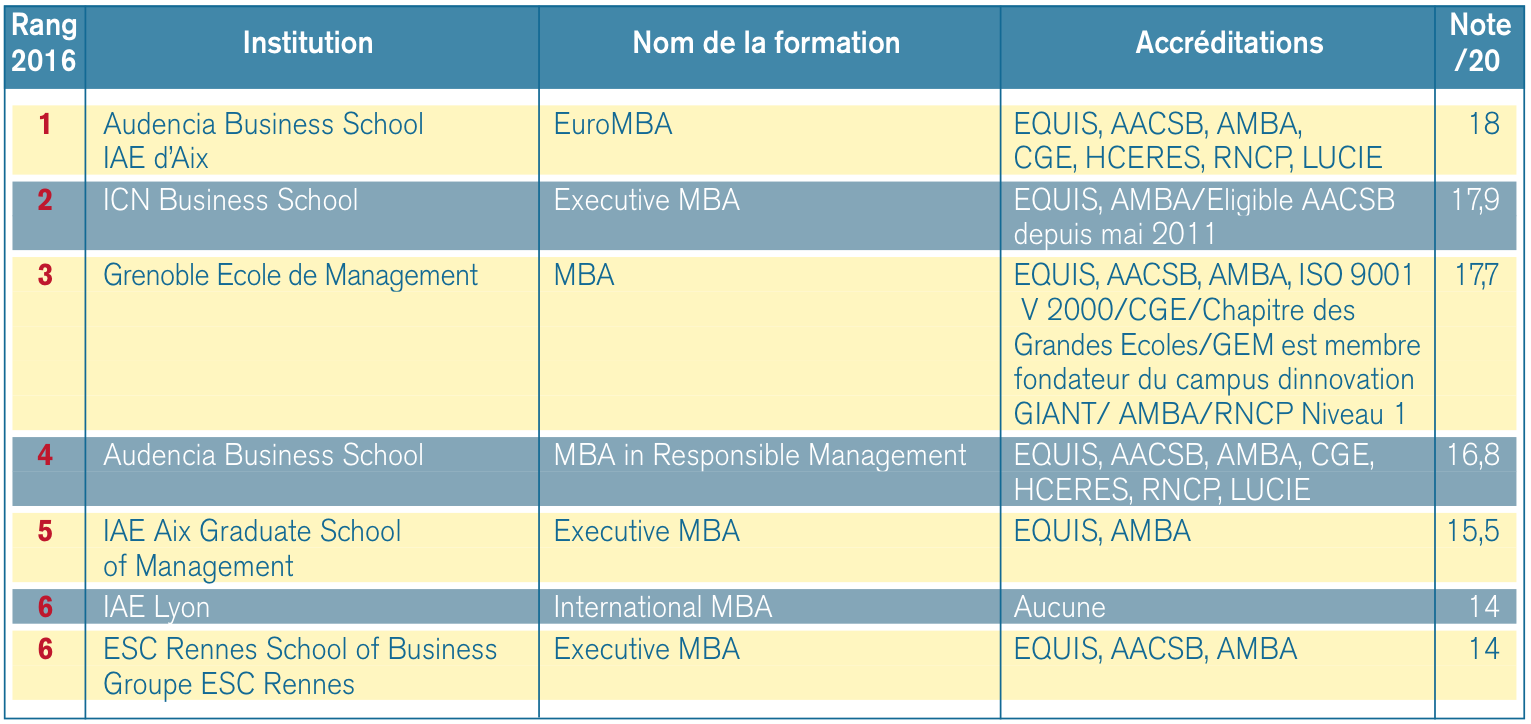Image resolution: width=1531 pixels, height=724 pixels.
Task: Click the EuroMBA program name
Action: (613, 124)
